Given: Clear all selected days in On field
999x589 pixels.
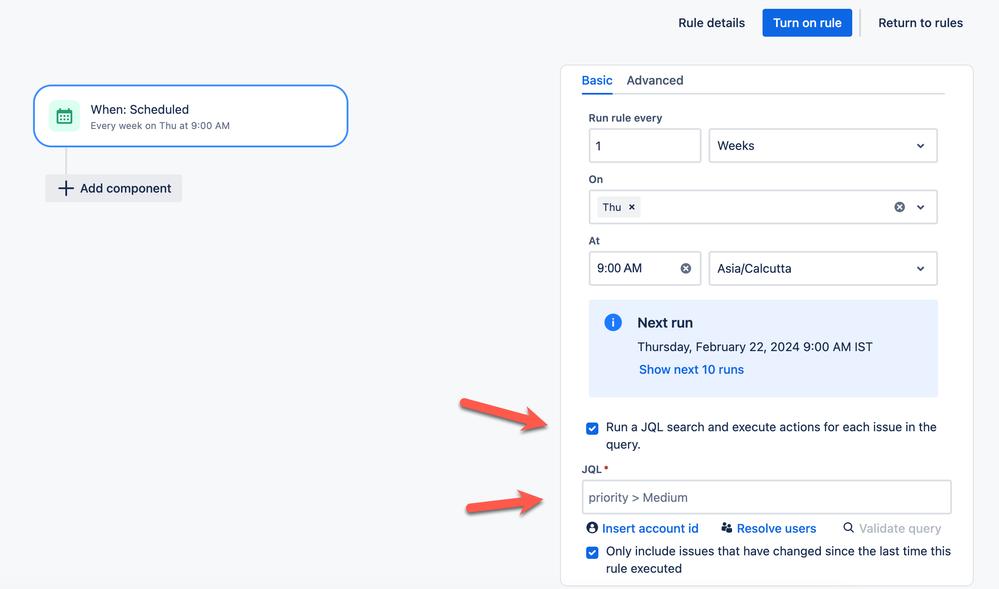Looking at the screenshot, I should pos(899,207).
